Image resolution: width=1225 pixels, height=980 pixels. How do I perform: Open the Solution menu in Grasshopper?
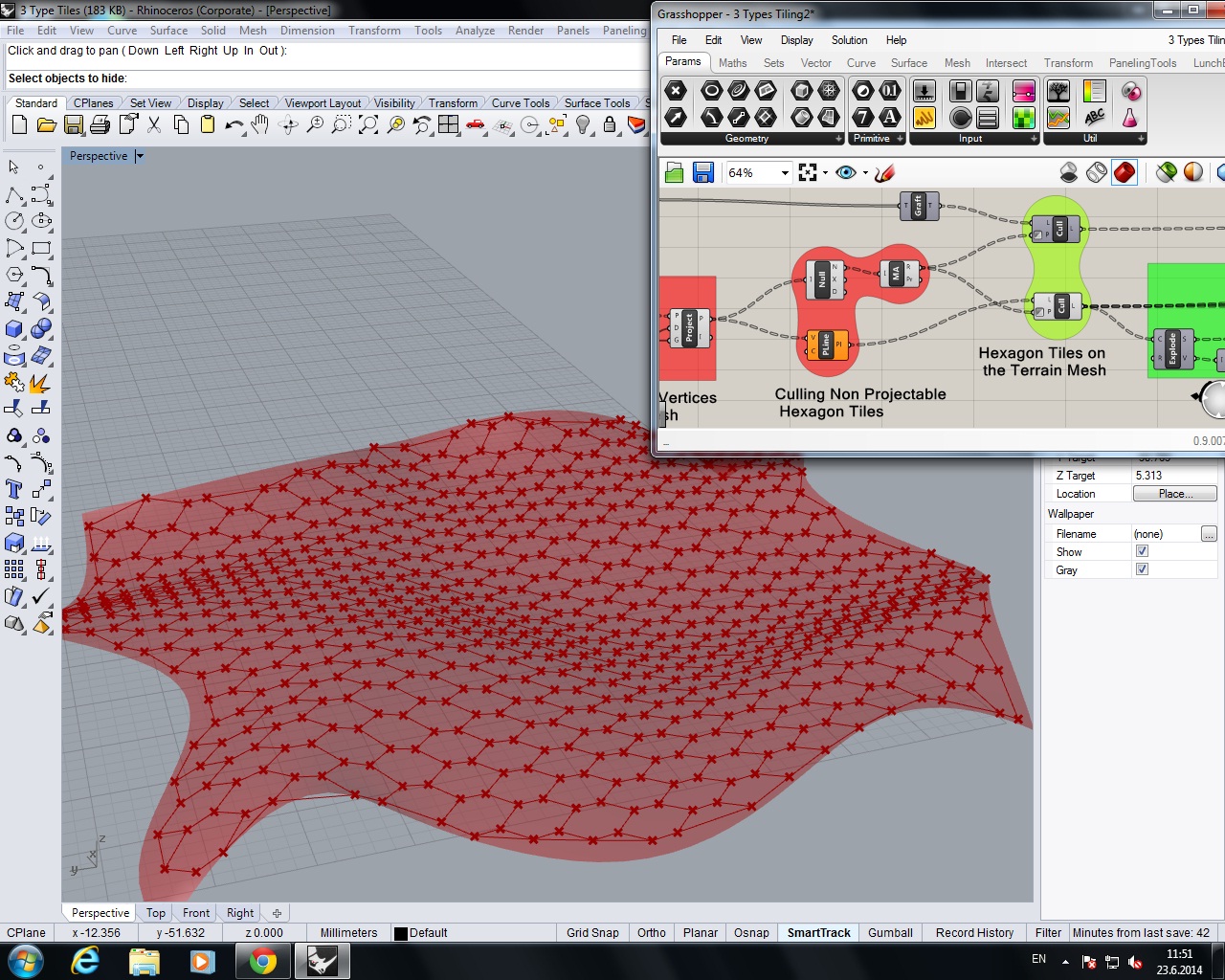click(x=849, y=40)
